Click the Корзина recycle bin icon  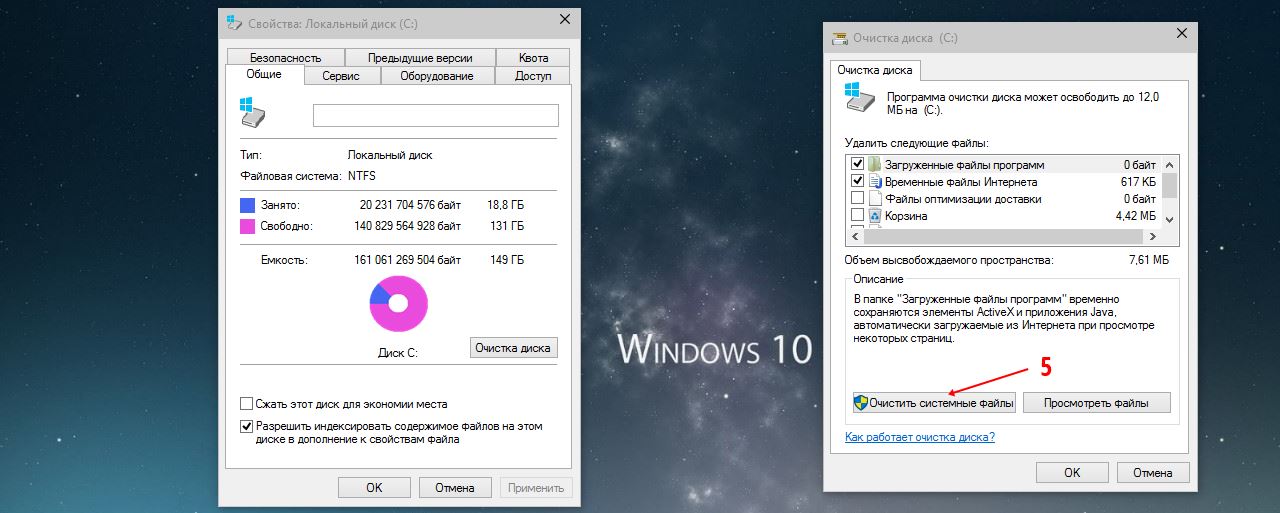[875, 216]
